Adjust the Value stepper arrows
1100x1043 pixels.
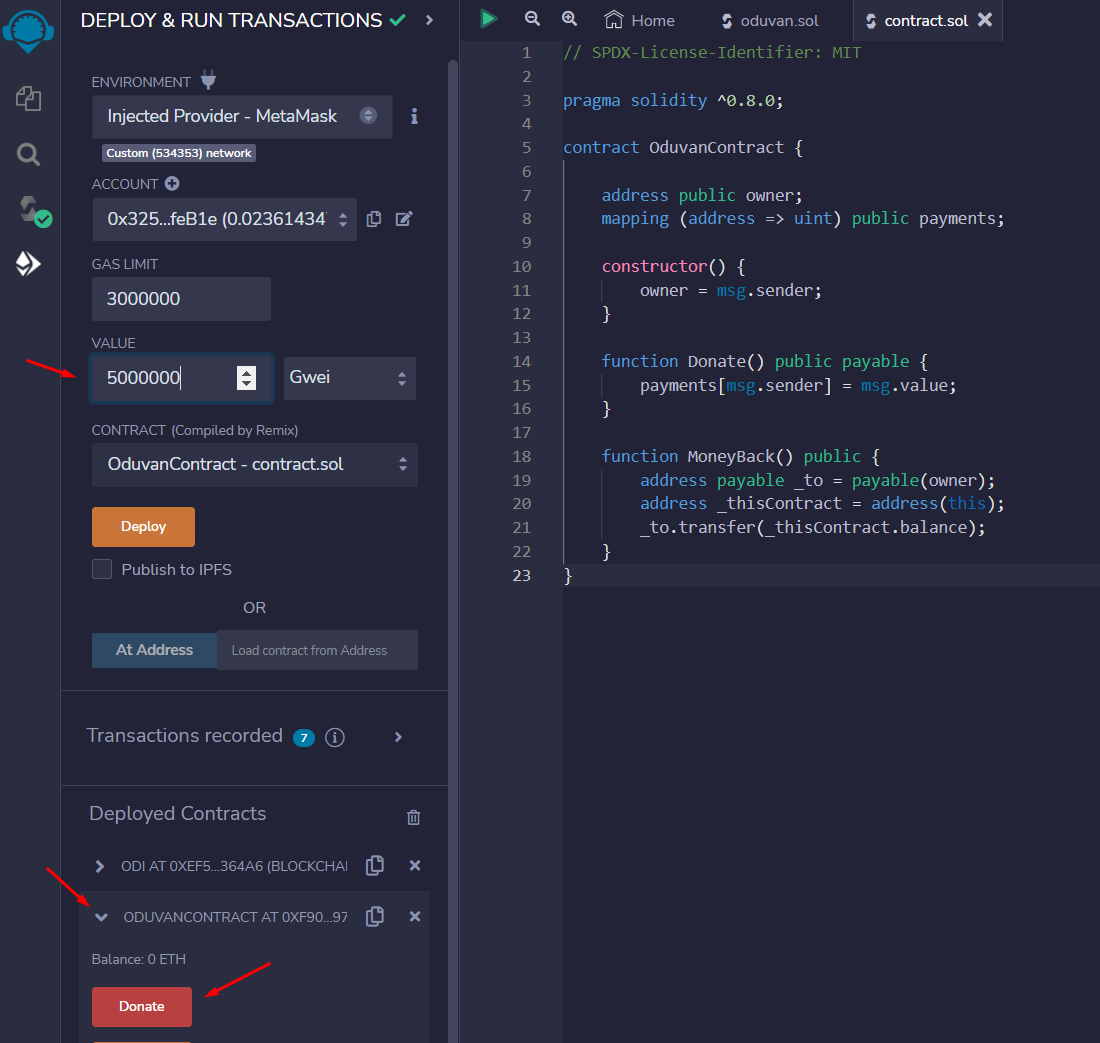tap(246, 378)
